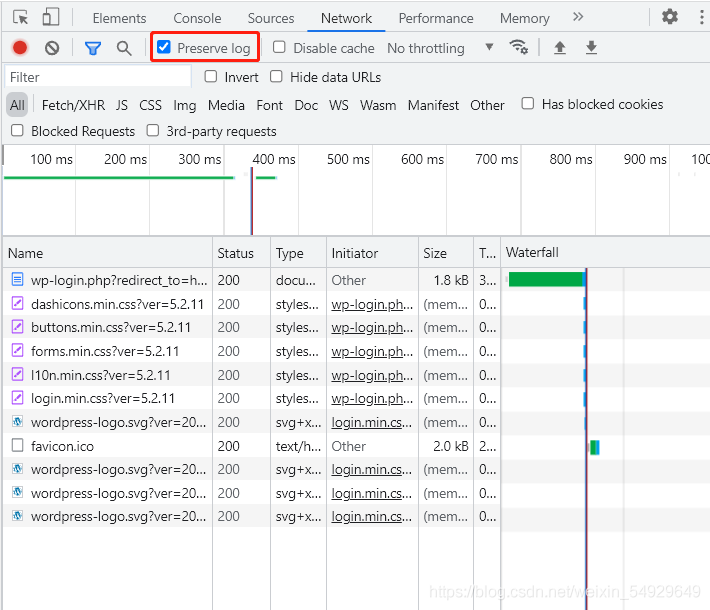Filter requests by Other type

pos(487,105)
